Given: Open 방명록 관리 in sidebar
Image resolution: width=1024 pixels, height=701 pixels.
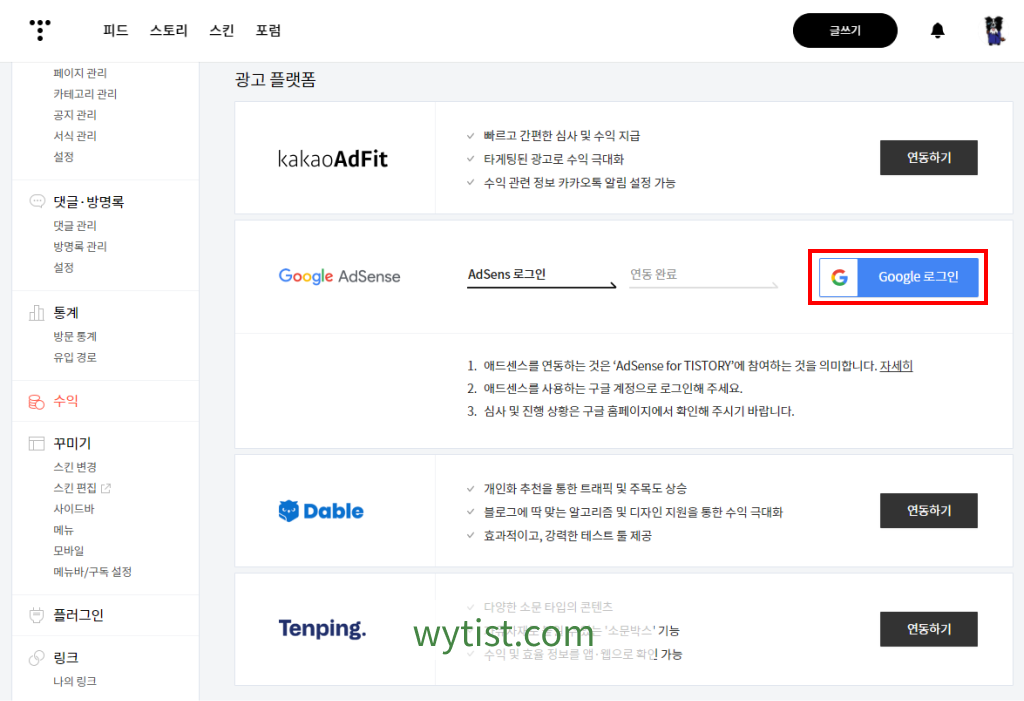Looking at the screenshot, I should tap(80, 246).
